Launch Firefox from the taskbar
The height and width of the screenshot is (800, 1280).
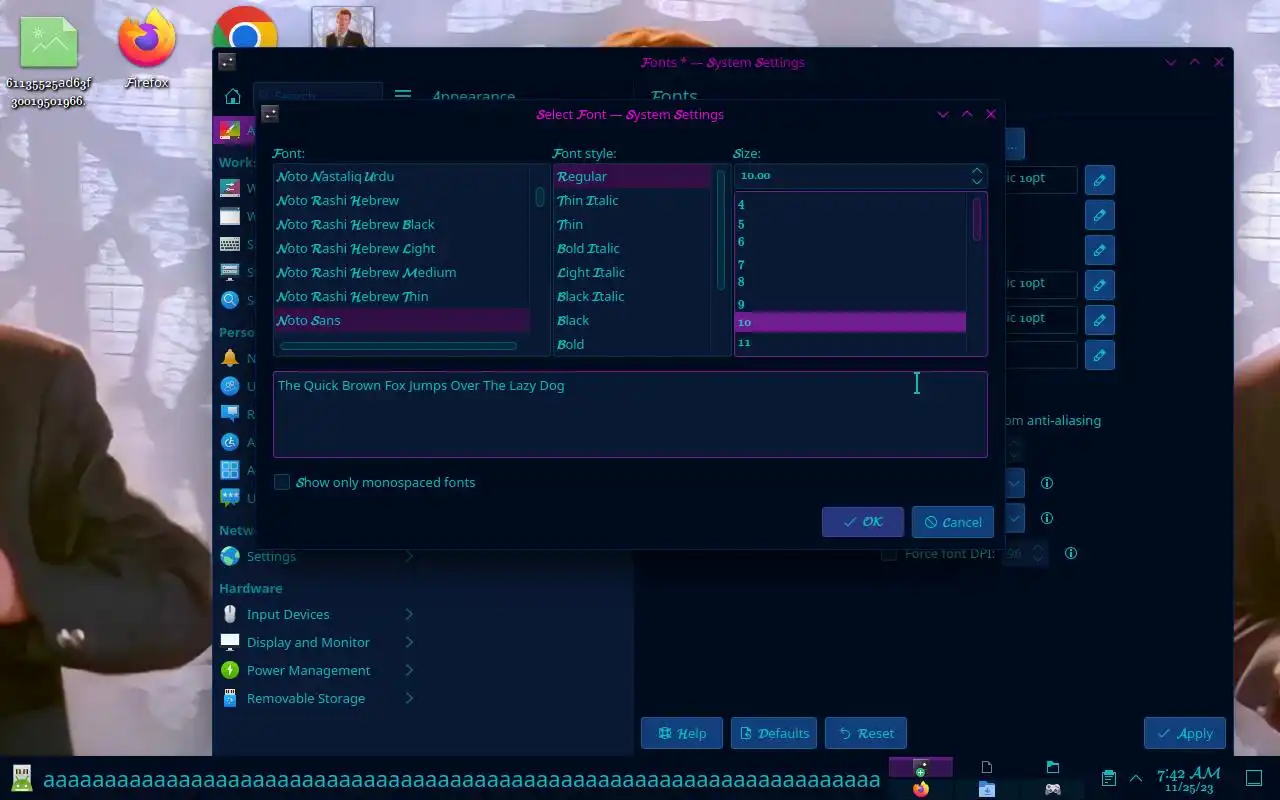[x=921, y=789]
